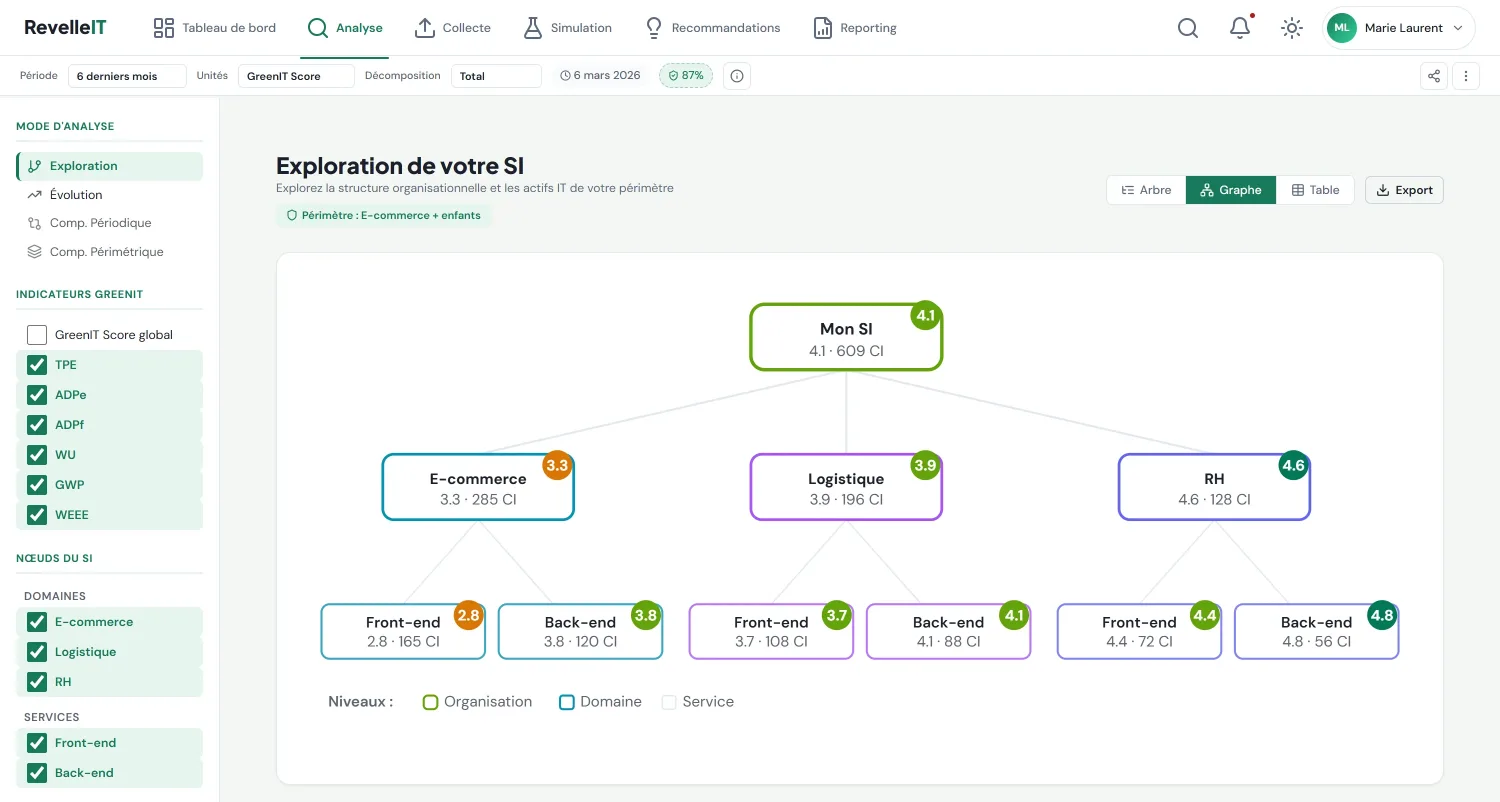Open the Période dropdown
1500x802 pixels.
pyautogui.click(x=127, y=76)
